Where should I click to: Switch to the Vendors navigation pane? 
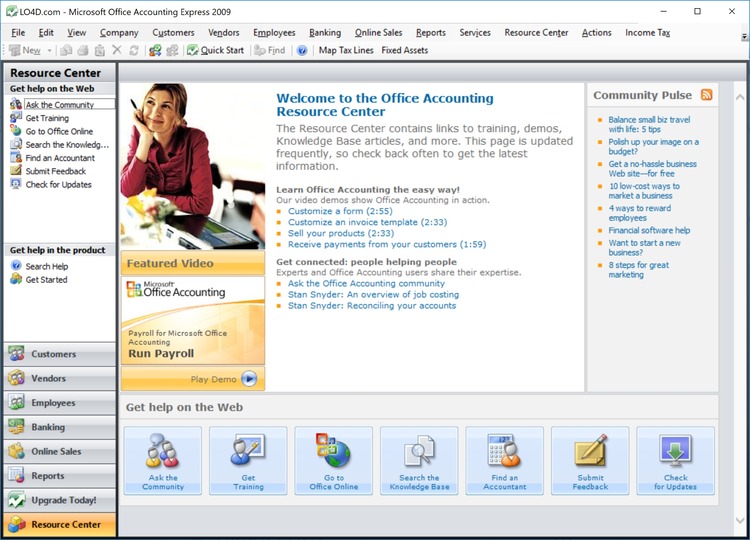point(60,378)
